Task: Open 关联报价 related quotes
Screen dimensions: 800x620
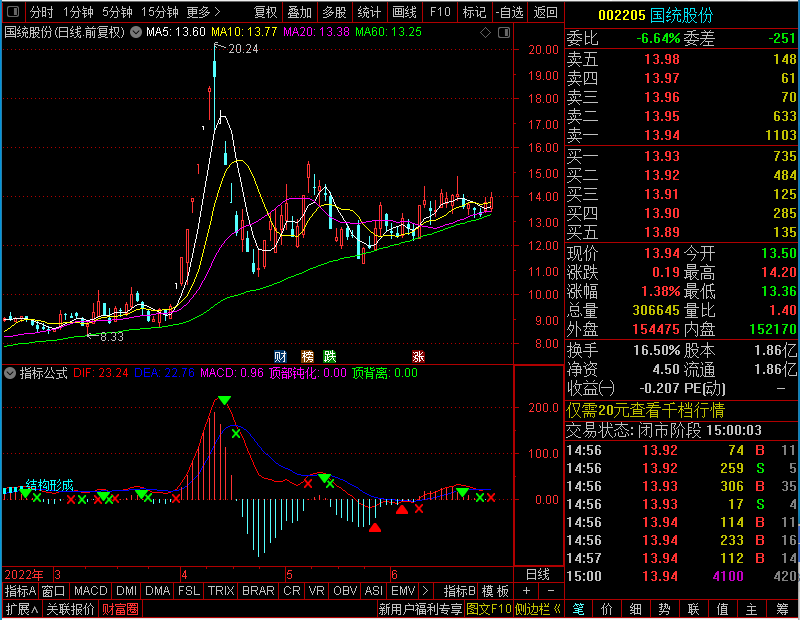Action: point(70,609)
